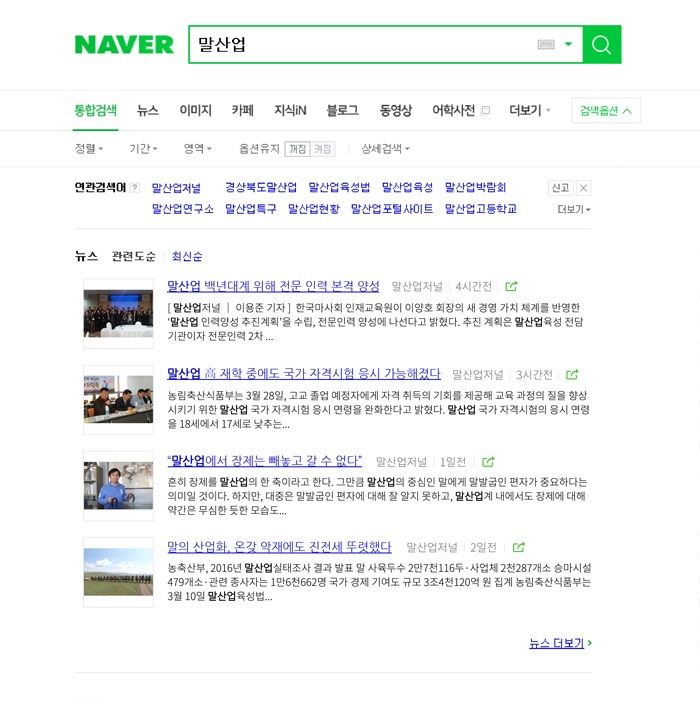Open the 영역 dropdown
The width and height of the screenshot is (700, 701).
click(198, 148)
